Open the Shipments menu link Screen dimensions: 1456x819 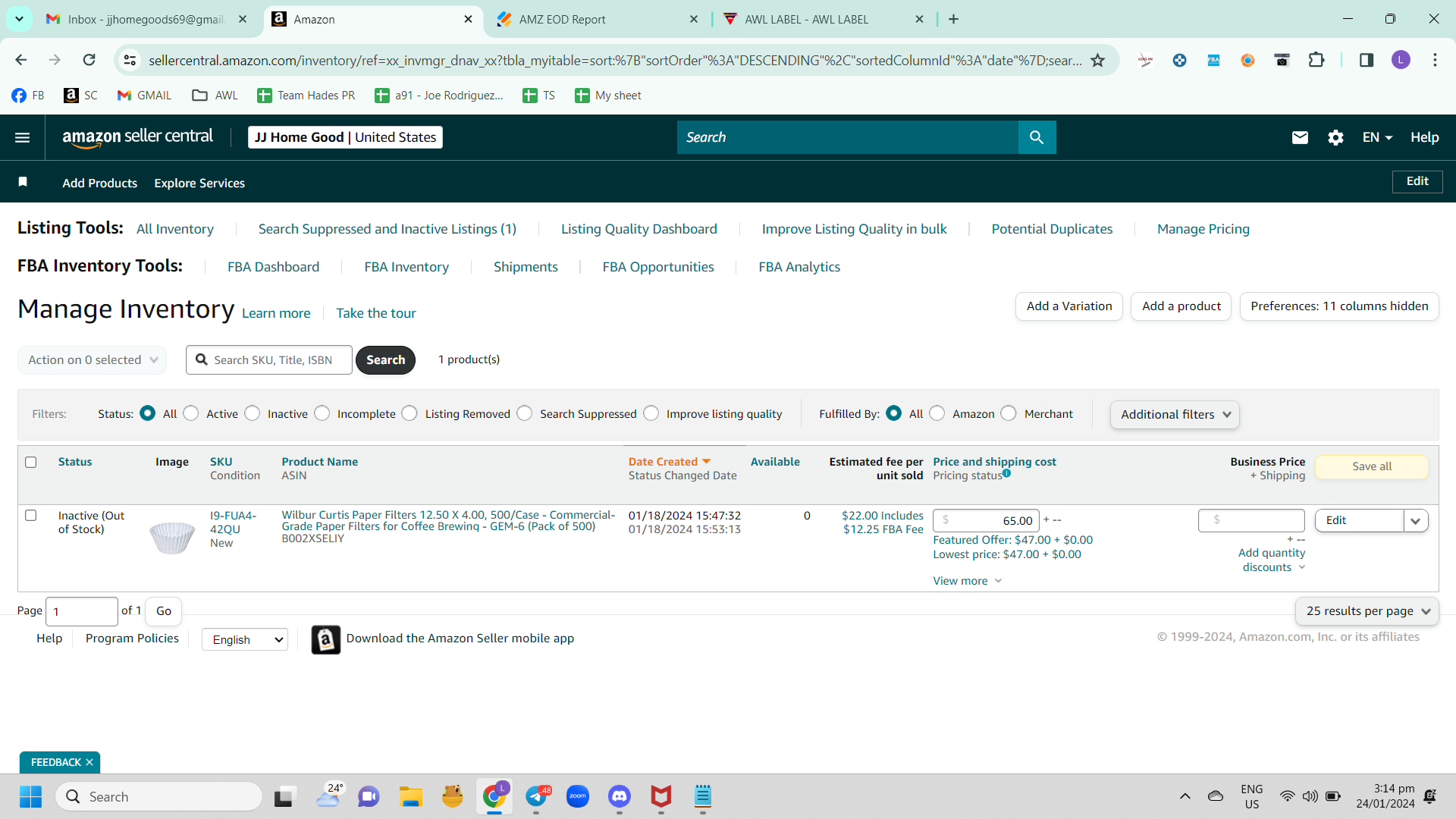(x=526, y=267)
